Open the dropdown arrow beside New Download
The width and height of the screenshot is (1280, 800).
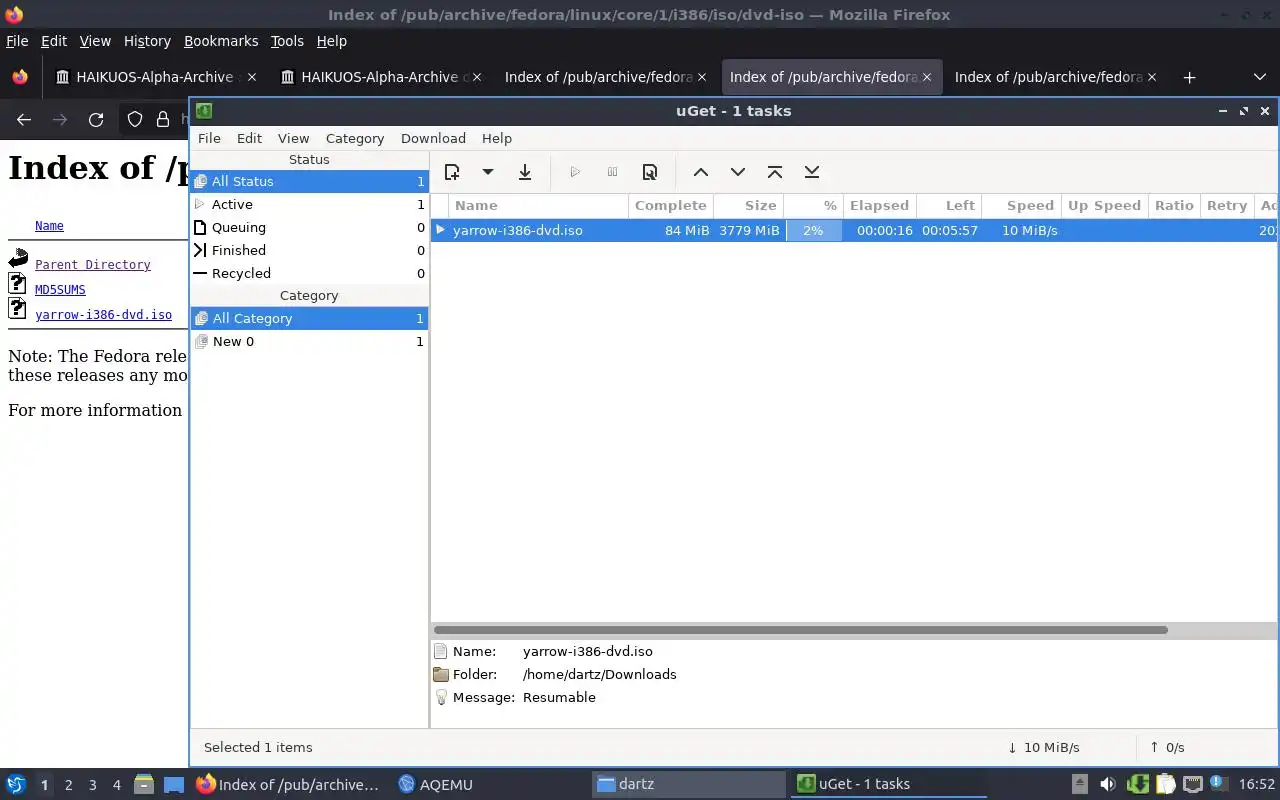point(488,172)
